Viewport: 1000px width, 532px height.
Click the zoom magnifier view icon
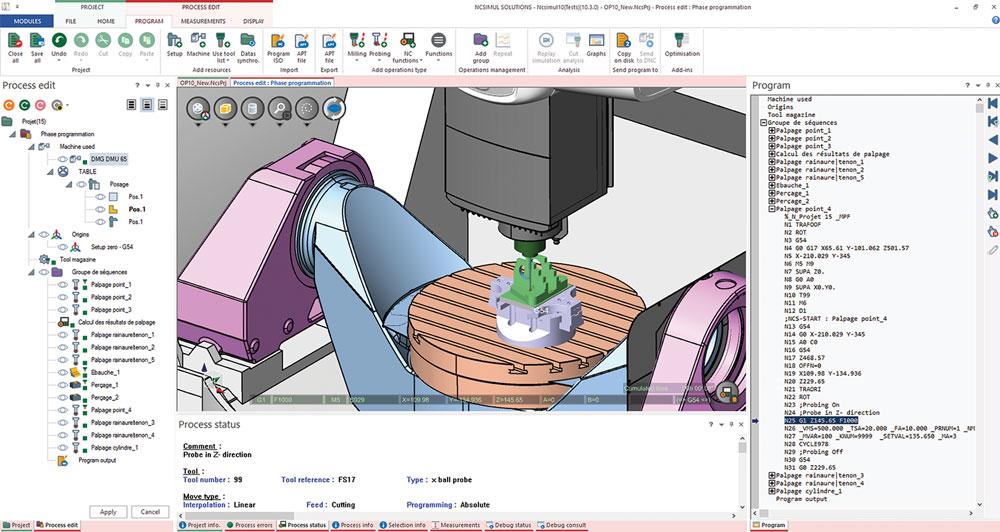[x=279, y=108]
